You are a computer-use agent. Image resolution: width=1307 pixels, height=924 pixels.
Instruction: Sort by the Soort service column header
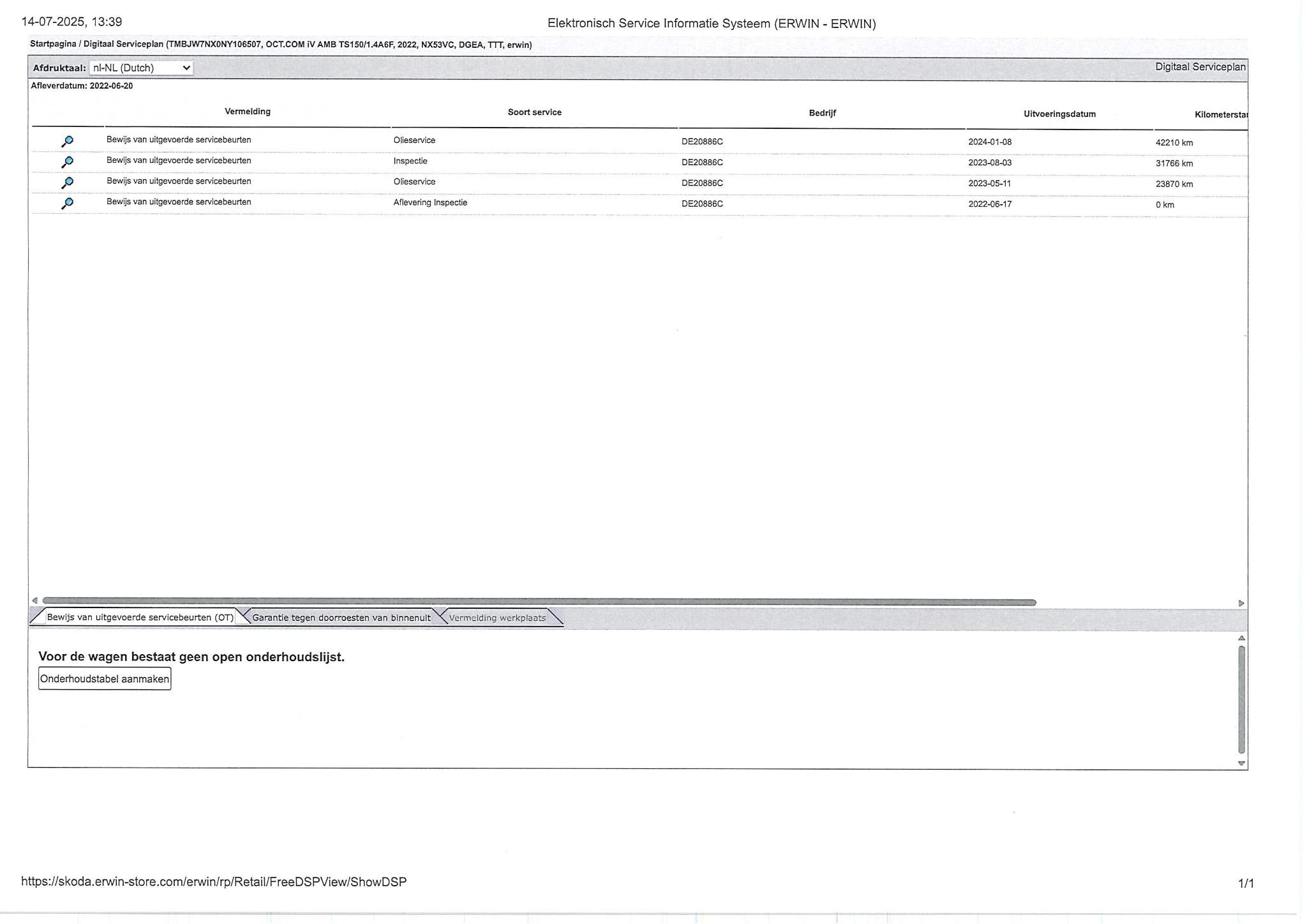click(535, 112)
